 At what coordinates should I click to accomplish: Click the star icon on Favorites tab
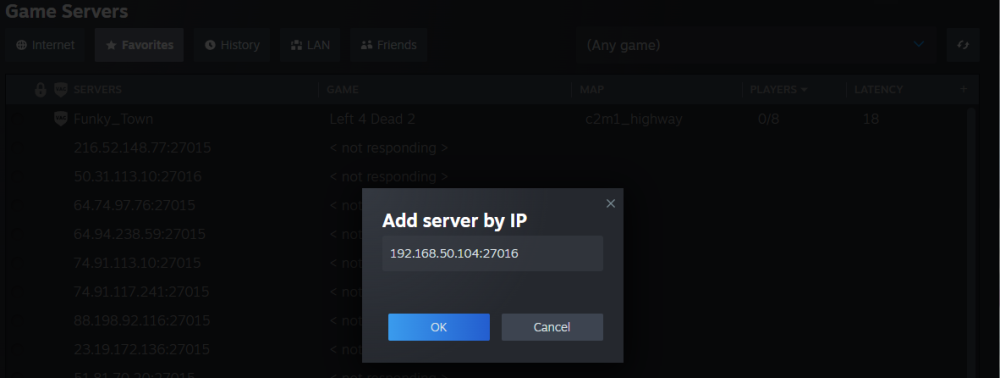(x=111, y=45)
